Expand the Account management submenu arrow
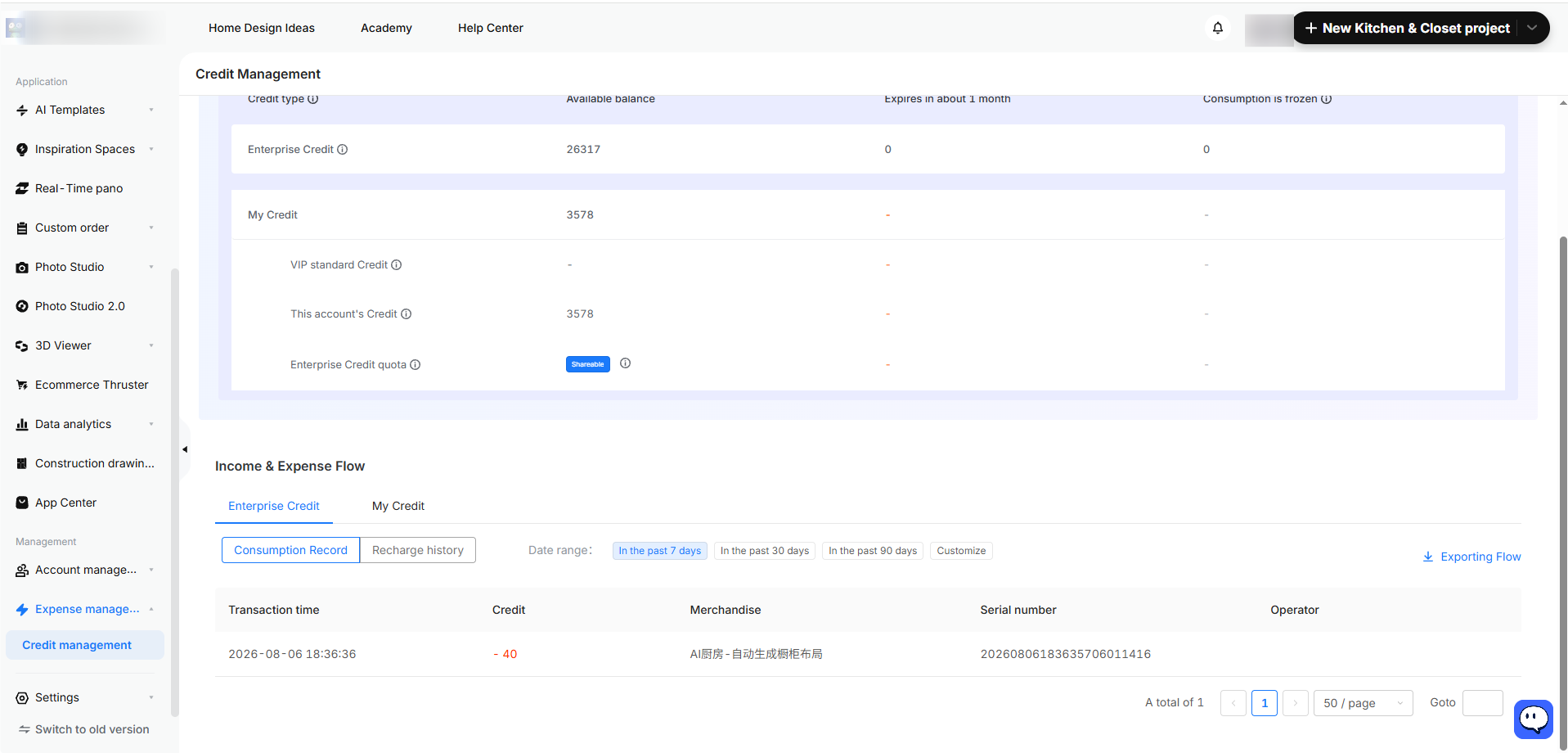The height and width of the screenshot is (753, 1568). (151, 570)
